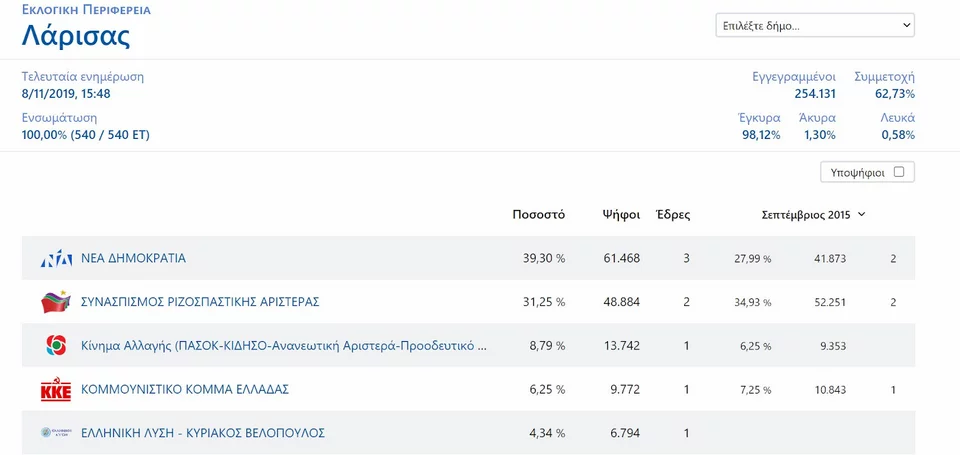Click the 100,00% (540 / 540 ET) value
Image resolution: width=960 pixels, height=455 pixels.
click(86, 135)
